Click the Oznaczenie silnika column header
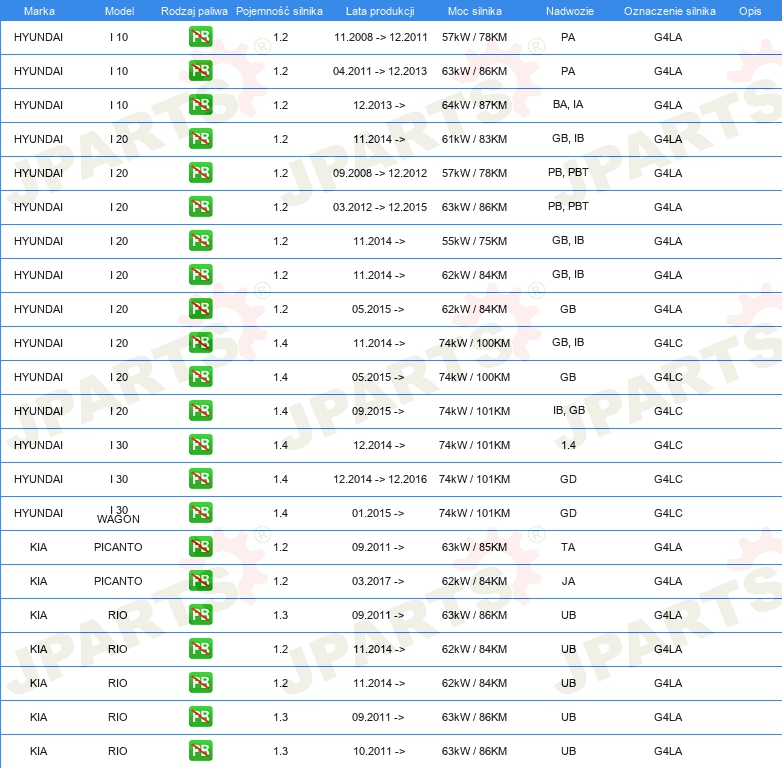This screenshot has height=768, width=782. 669,11
